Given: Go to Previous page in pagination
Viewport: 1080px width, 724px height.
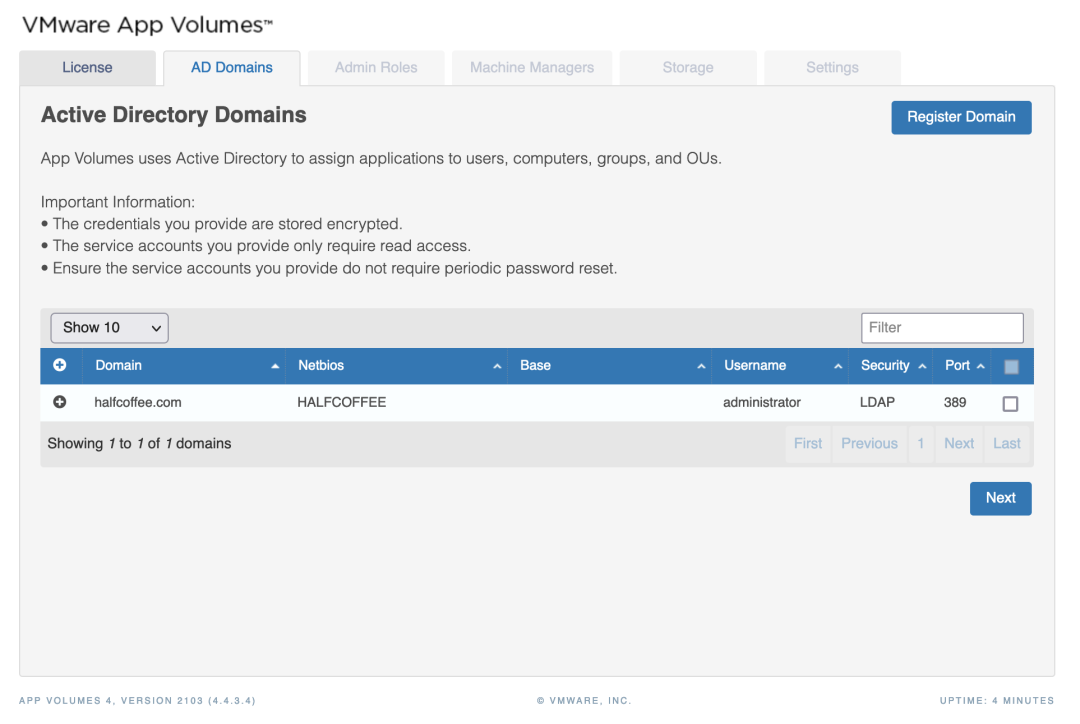Looking at the screenshot, I should tap(869, 444).
